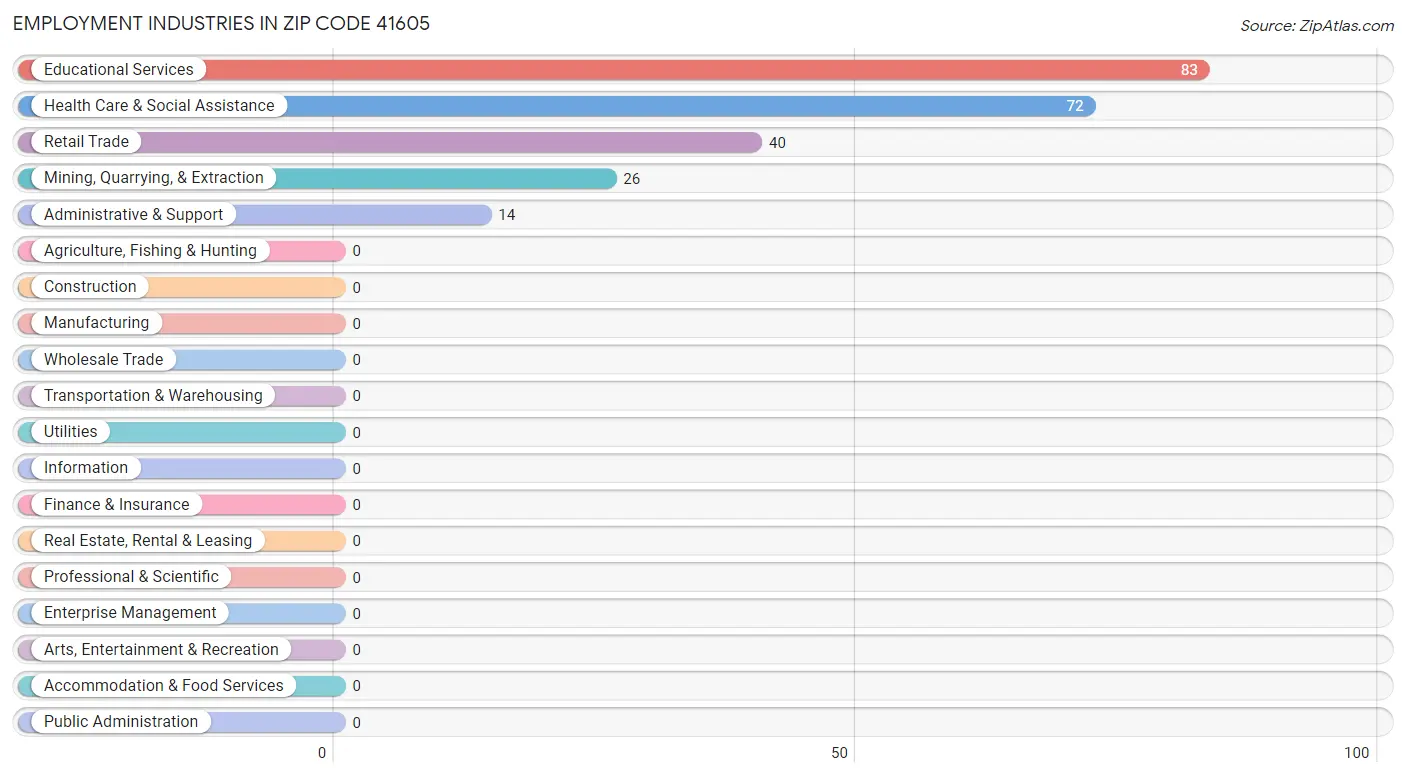
Task: Click the zero value beside Construction bar
Action: 356,287
